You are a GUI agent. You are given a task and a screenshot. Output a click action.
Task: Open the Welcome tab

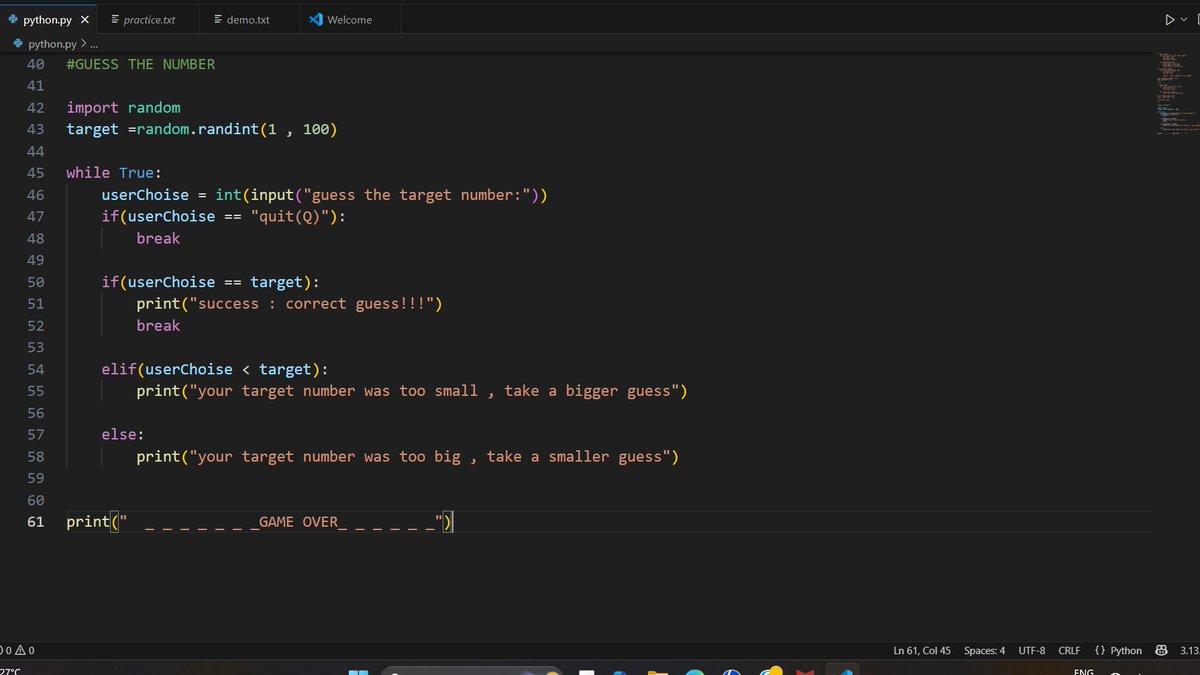(x=349, y=20)
